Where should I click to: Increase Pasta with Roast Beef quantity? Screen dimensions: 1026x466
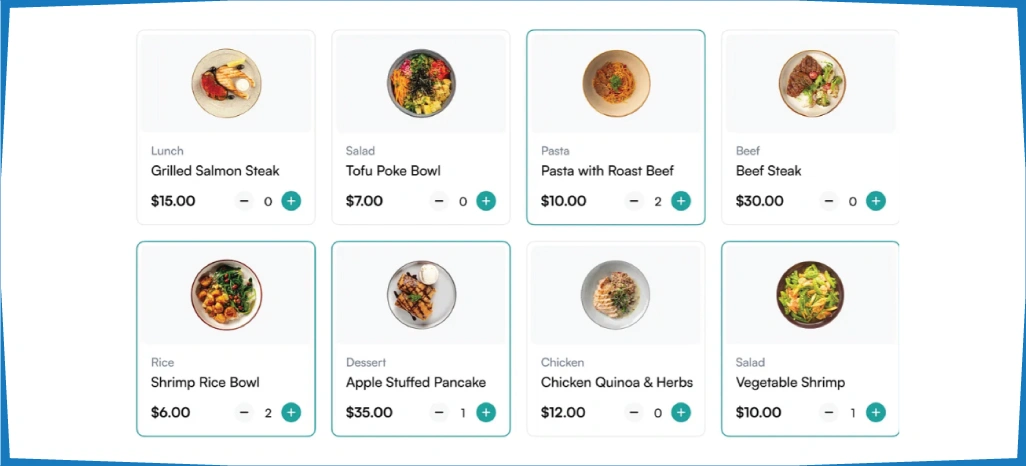[681, 201]
